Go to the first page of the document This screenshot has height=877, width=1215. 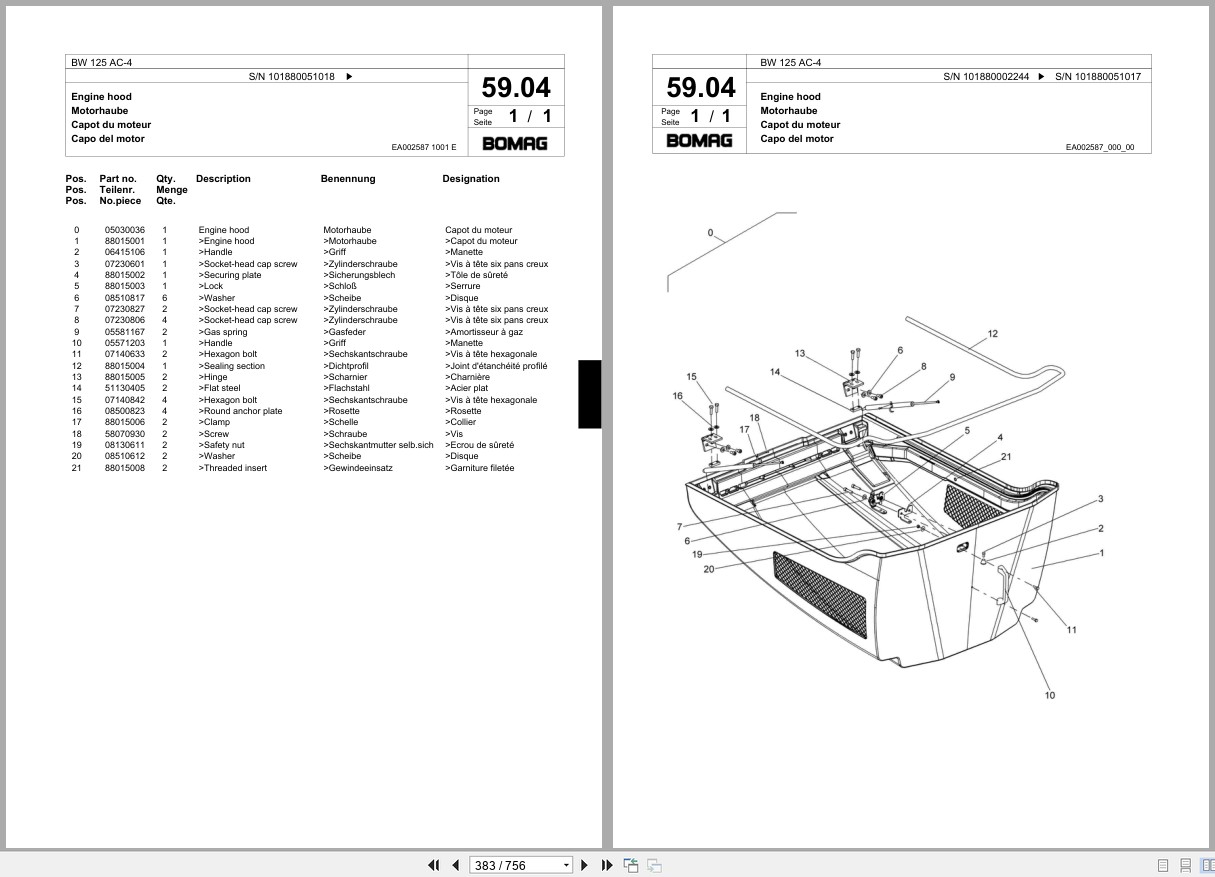pos(434,865)
